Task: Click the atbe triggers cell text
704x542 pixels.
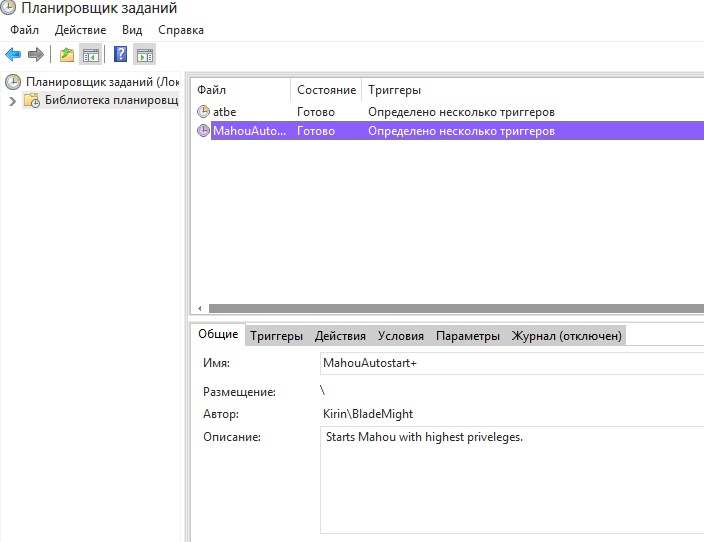Action: click(461, 112)
